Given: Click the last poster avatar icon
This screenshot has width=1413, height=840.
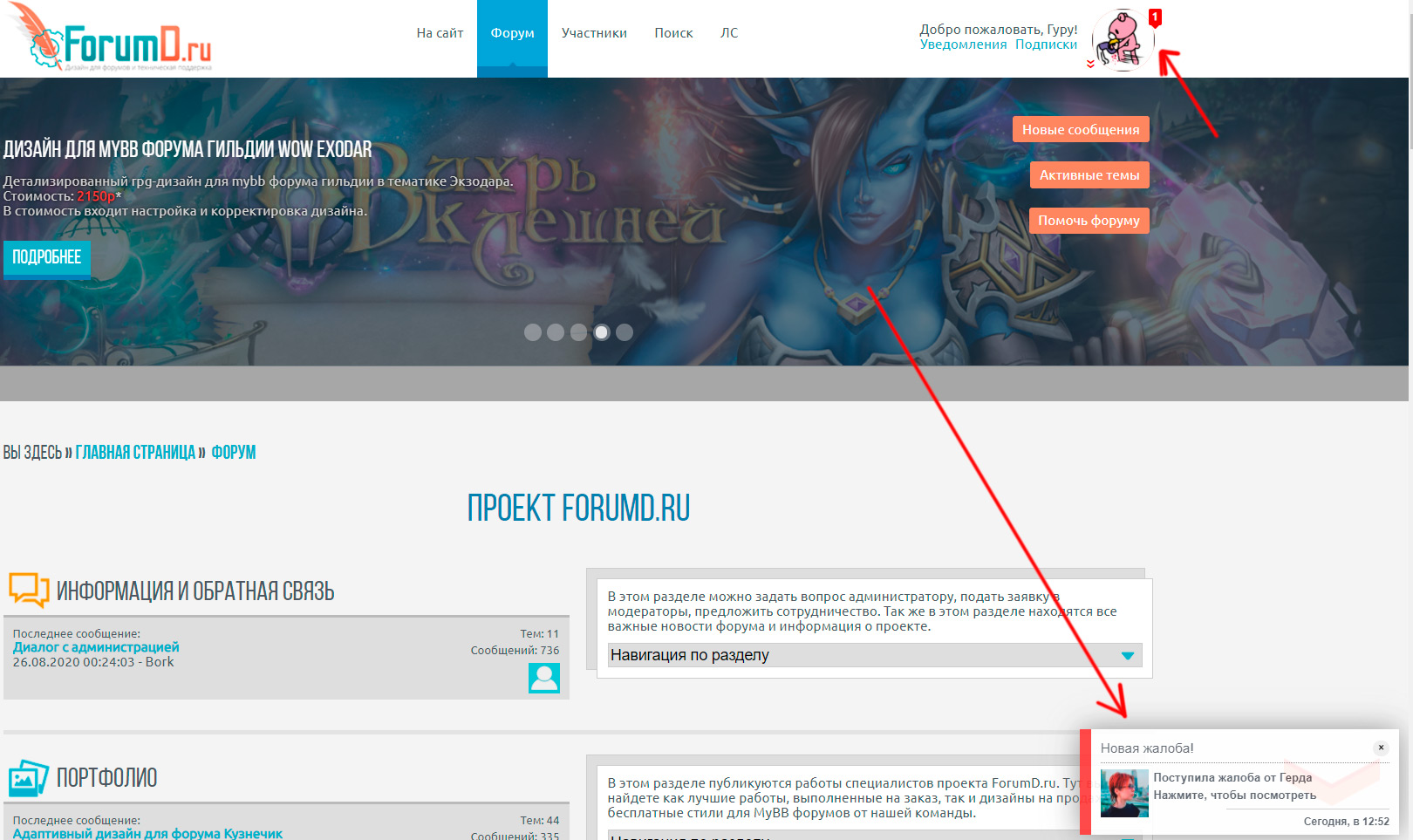Looking at the screenshot, I should tap(544, 678).
